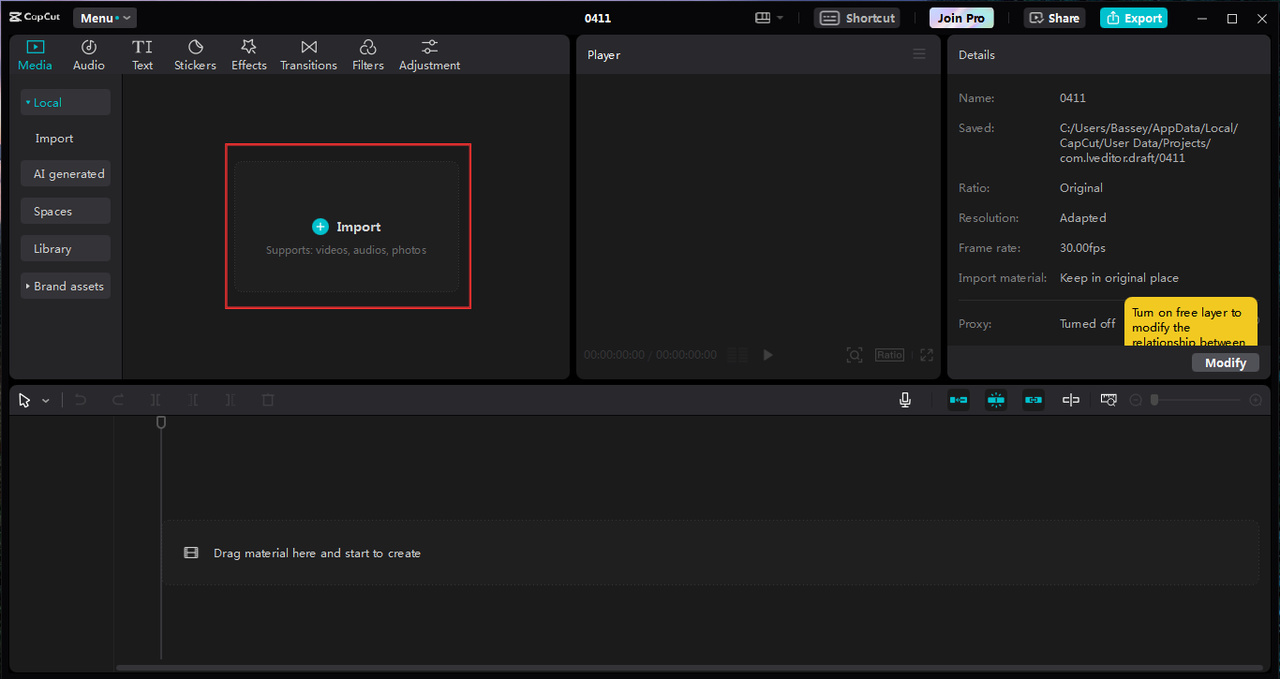Open the Audio tab

click(89, 55)
